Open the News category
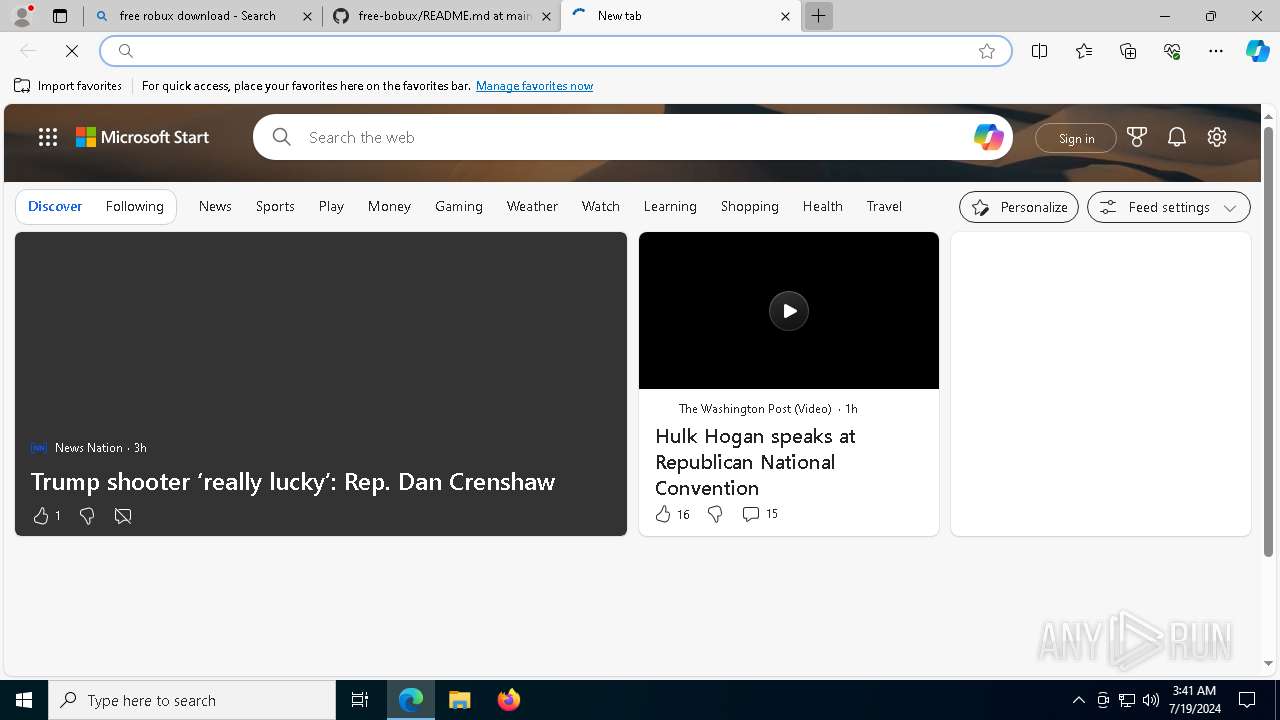 tap(215, 206)
